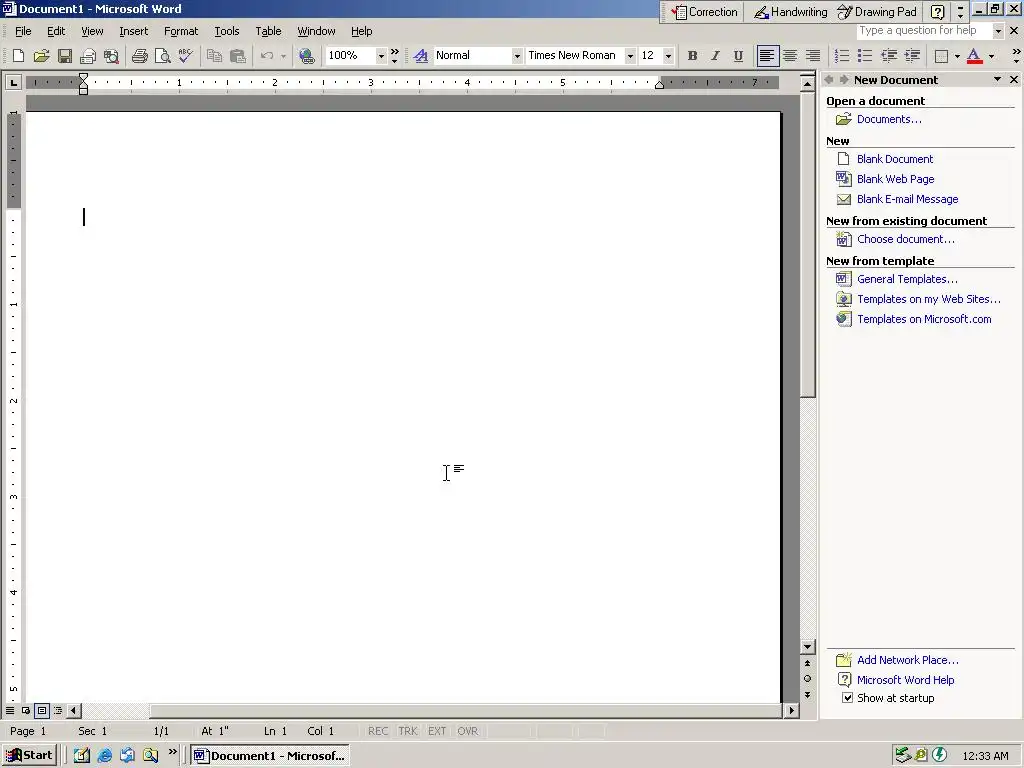This screenshot has height=768, width=1024.
Task: Click the Copy toolbar icon
Action: (214, 56)
